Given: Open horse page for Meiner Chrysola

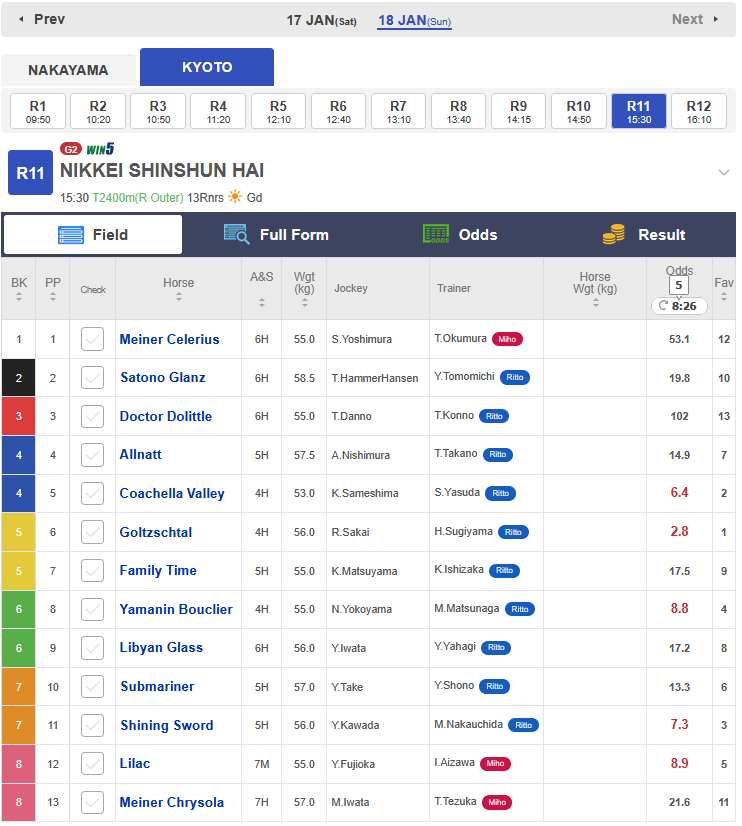Looking at the screenshot, I should tap(172, 802).
